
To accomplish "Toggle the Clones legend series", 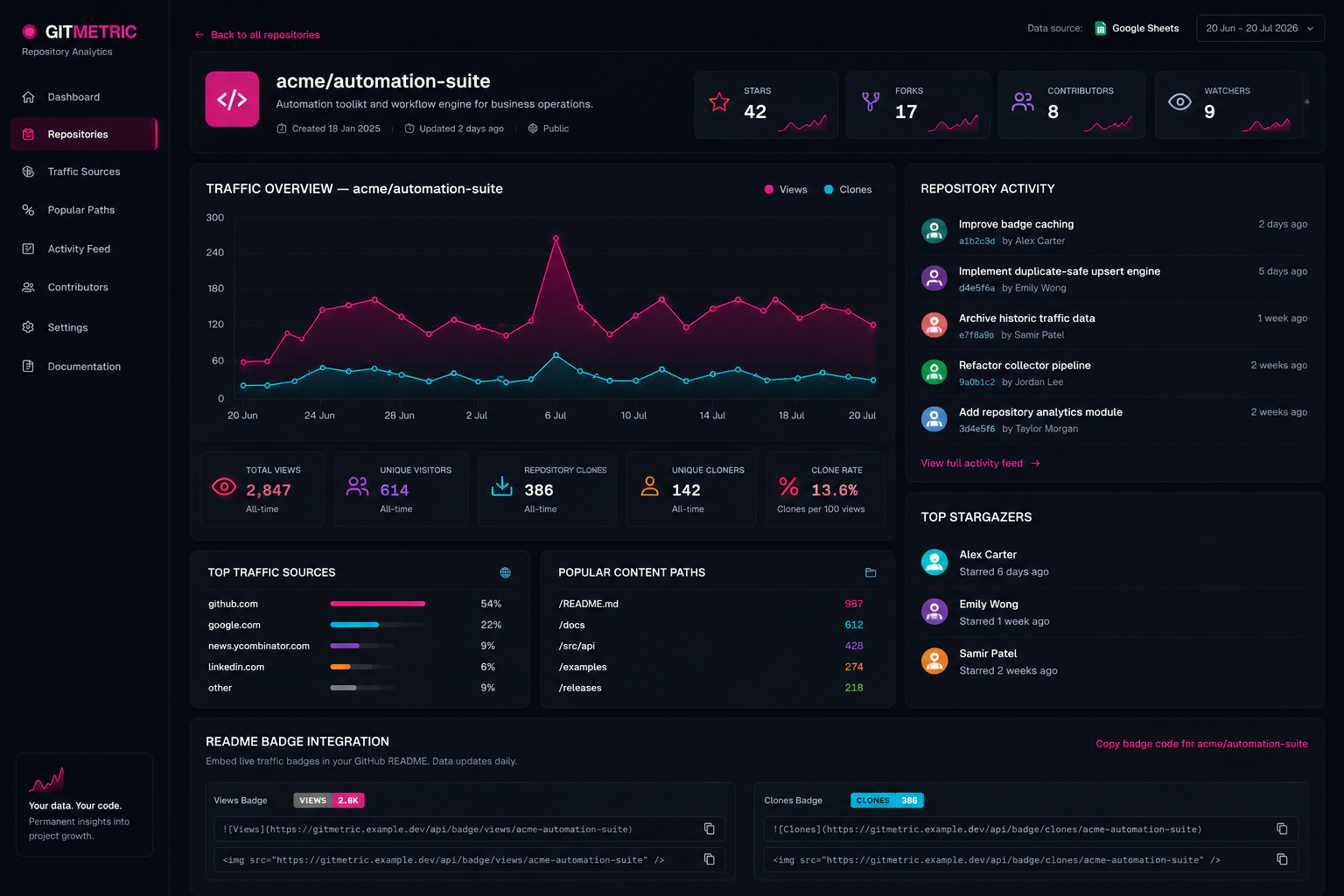I will point(848,189).
